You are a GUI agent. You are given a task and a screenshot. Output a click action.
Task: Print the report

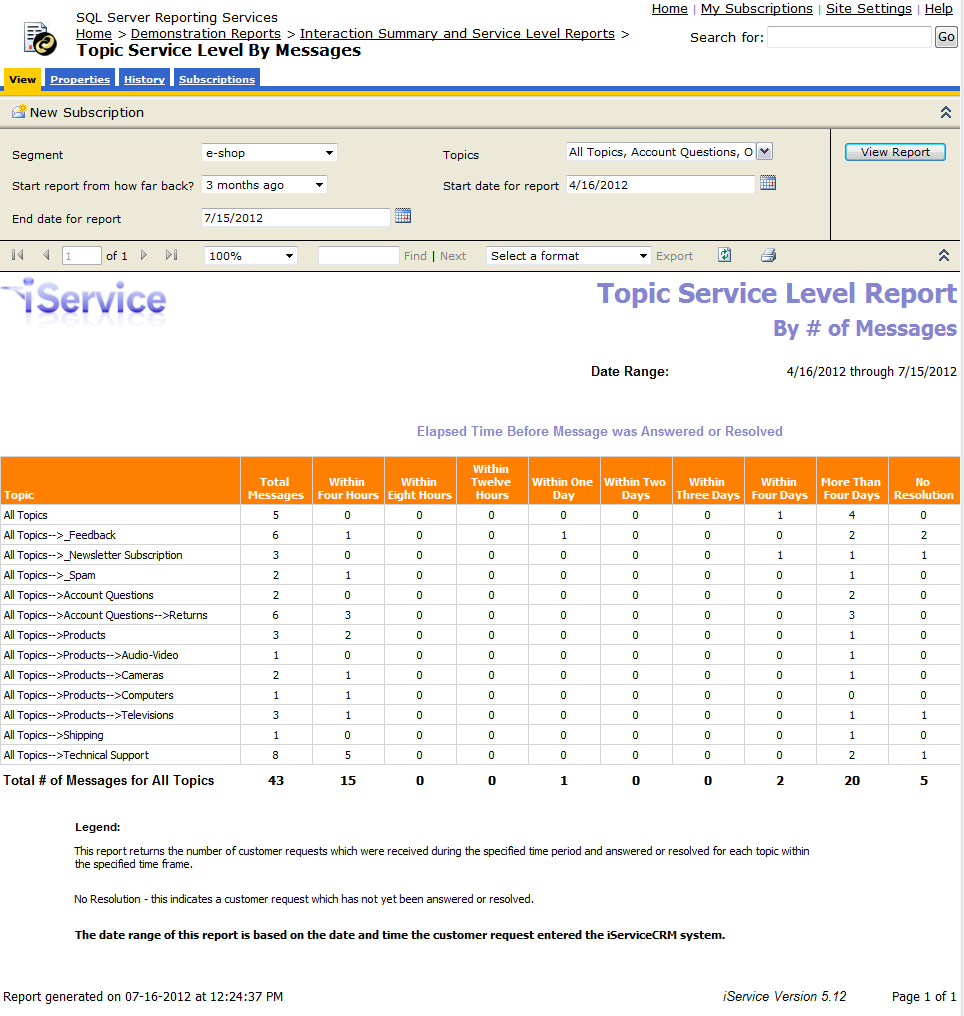point(768,255)
